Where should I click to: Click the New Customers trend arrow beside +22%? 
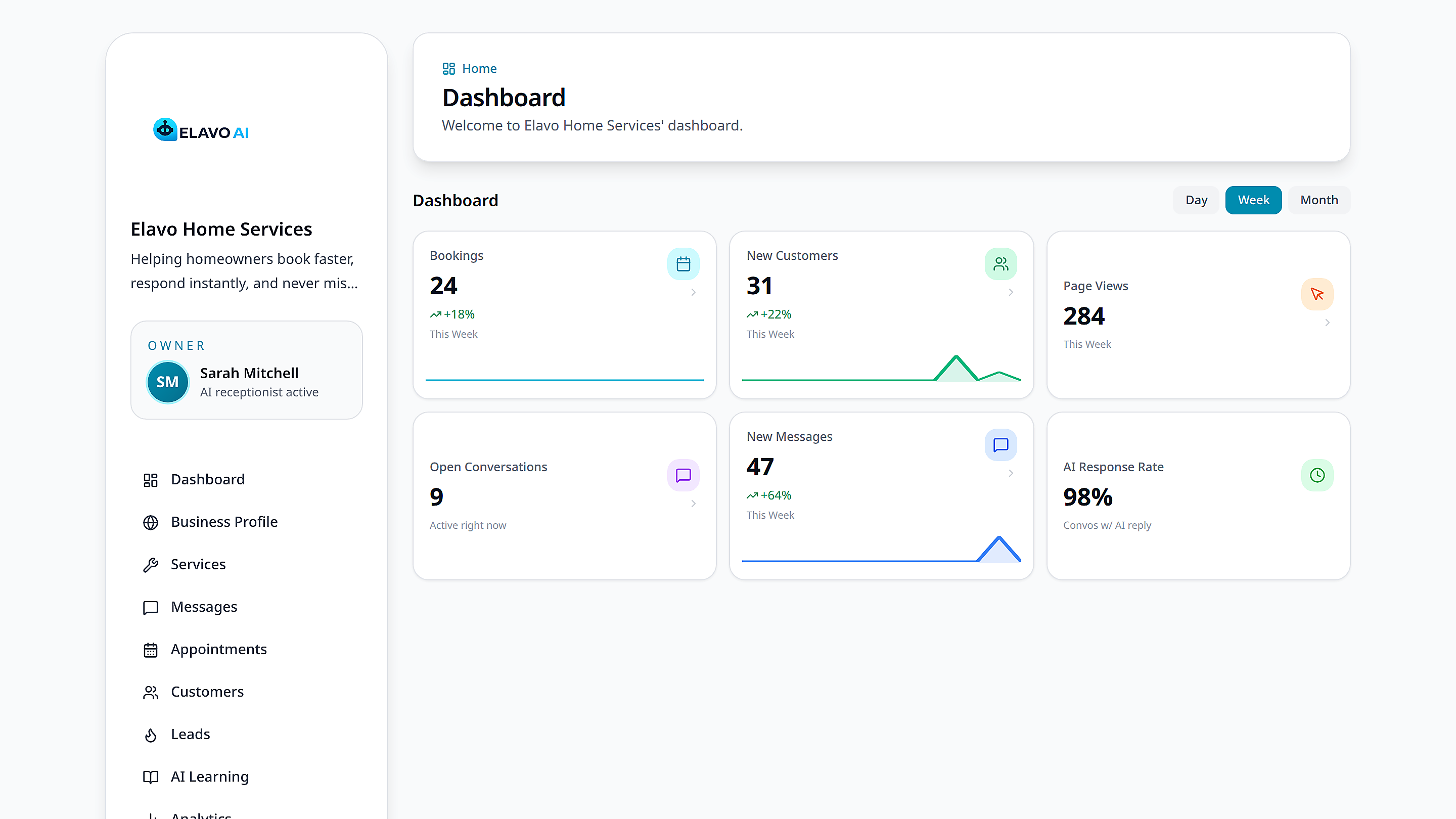(x=752, y=314)
